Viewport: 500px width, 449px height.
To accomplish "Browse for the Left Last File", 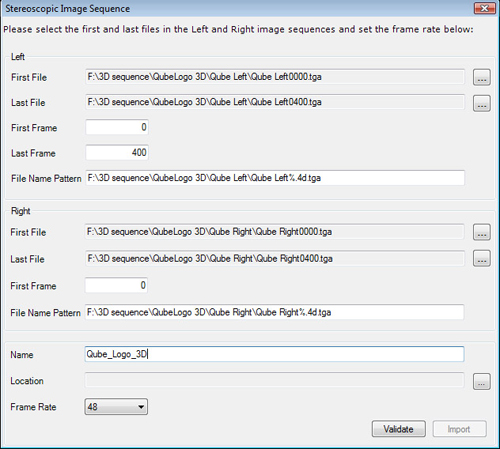I will pos(482,103).
